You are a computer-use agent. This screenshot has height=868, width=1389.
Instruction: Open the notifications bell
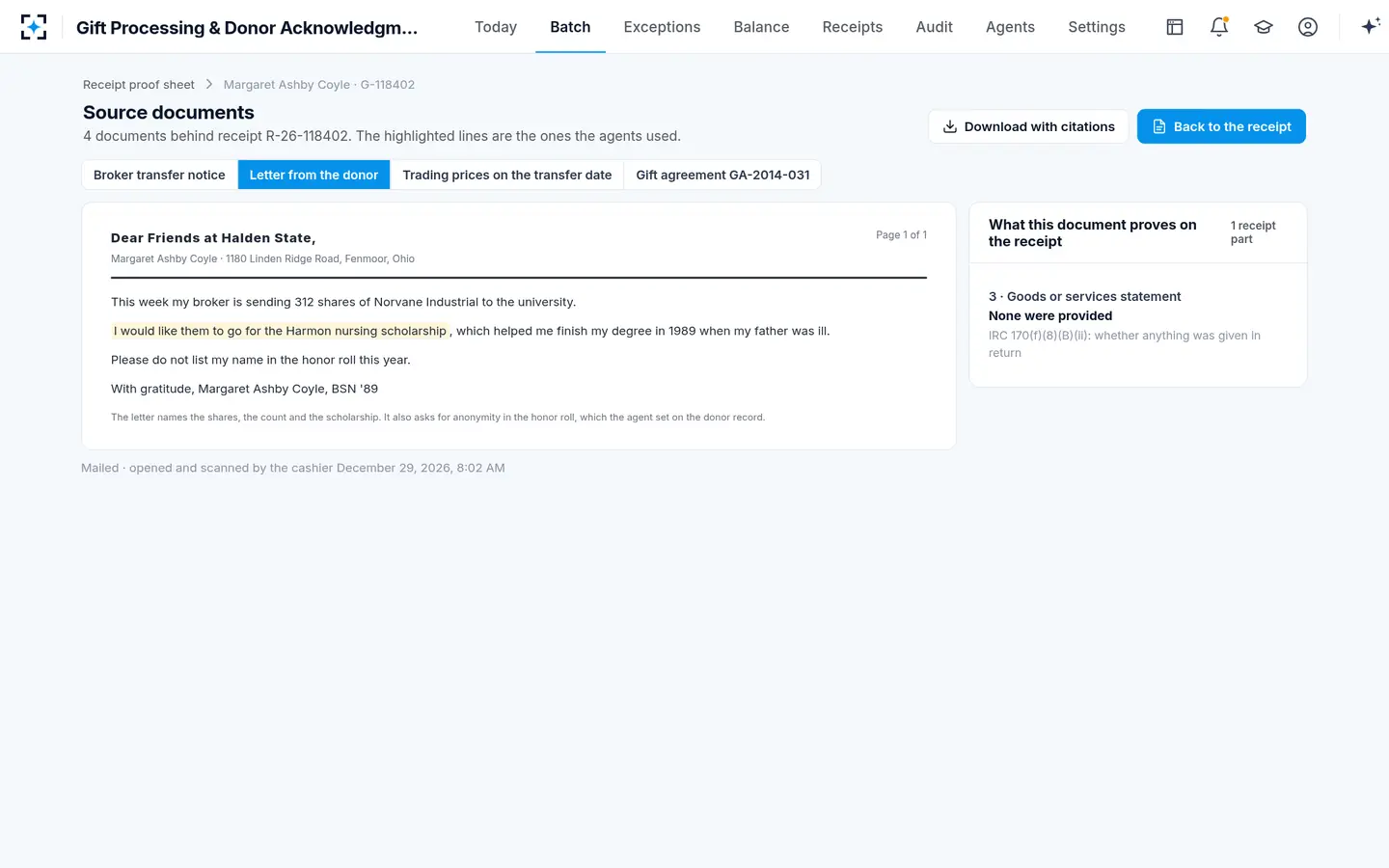coord(1219,27)
